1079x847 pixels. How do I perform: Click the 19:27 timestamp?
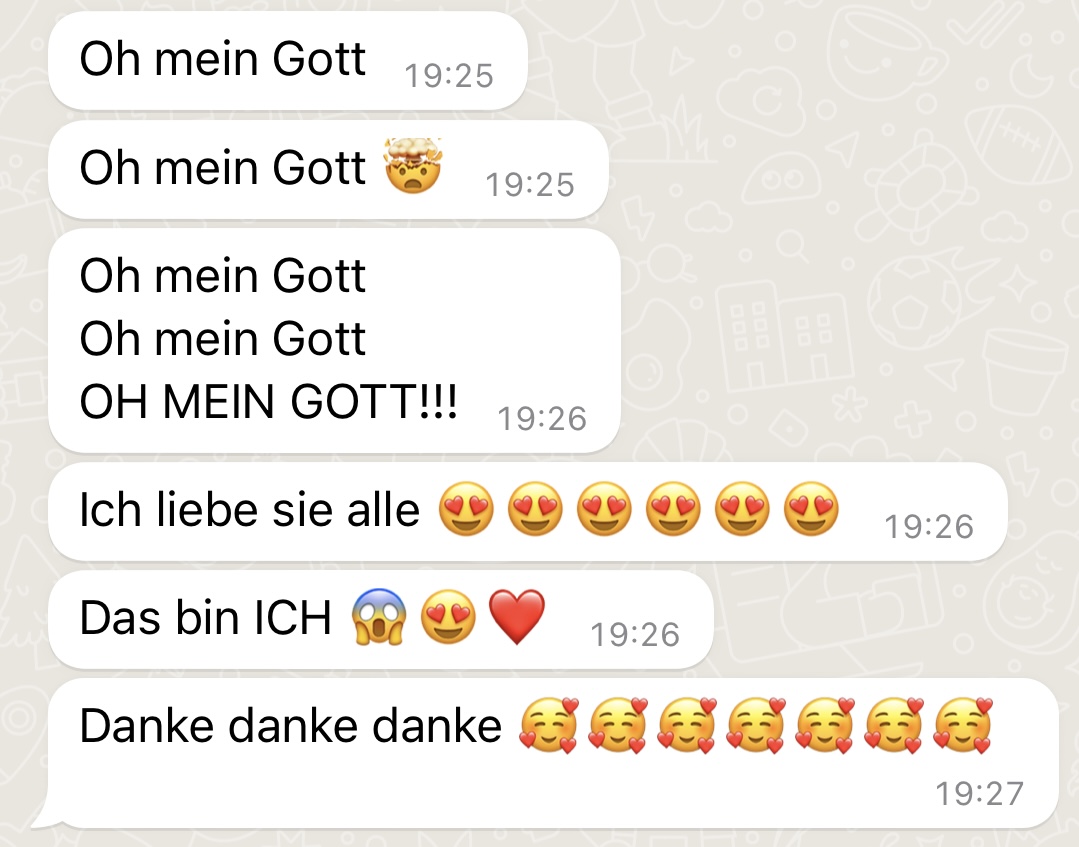[x=979, y=793]
